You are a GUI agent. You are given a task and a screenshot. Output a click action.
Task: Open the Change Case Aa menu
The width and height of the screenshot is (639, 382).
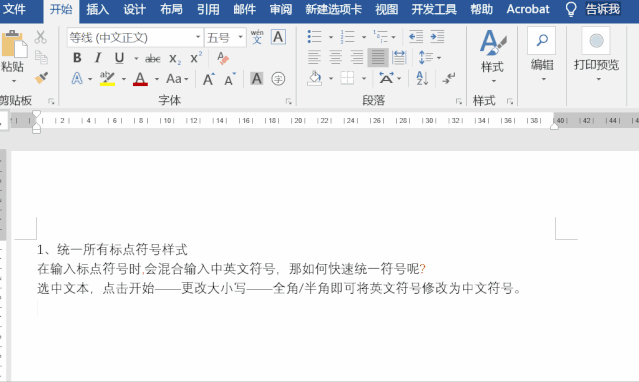177,78
